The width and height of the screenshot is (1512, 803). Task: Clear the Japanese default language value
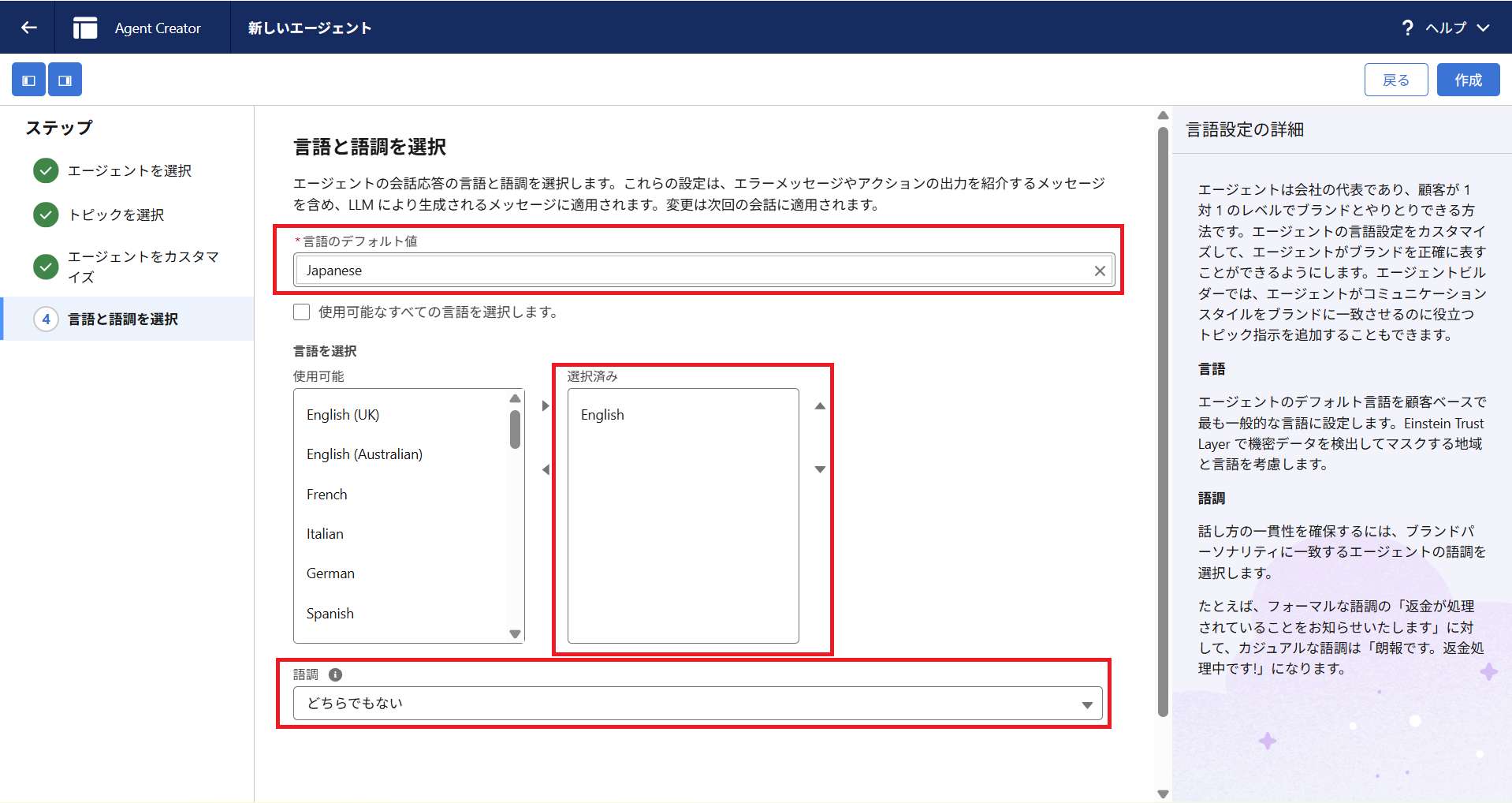tap(1100, 271)
